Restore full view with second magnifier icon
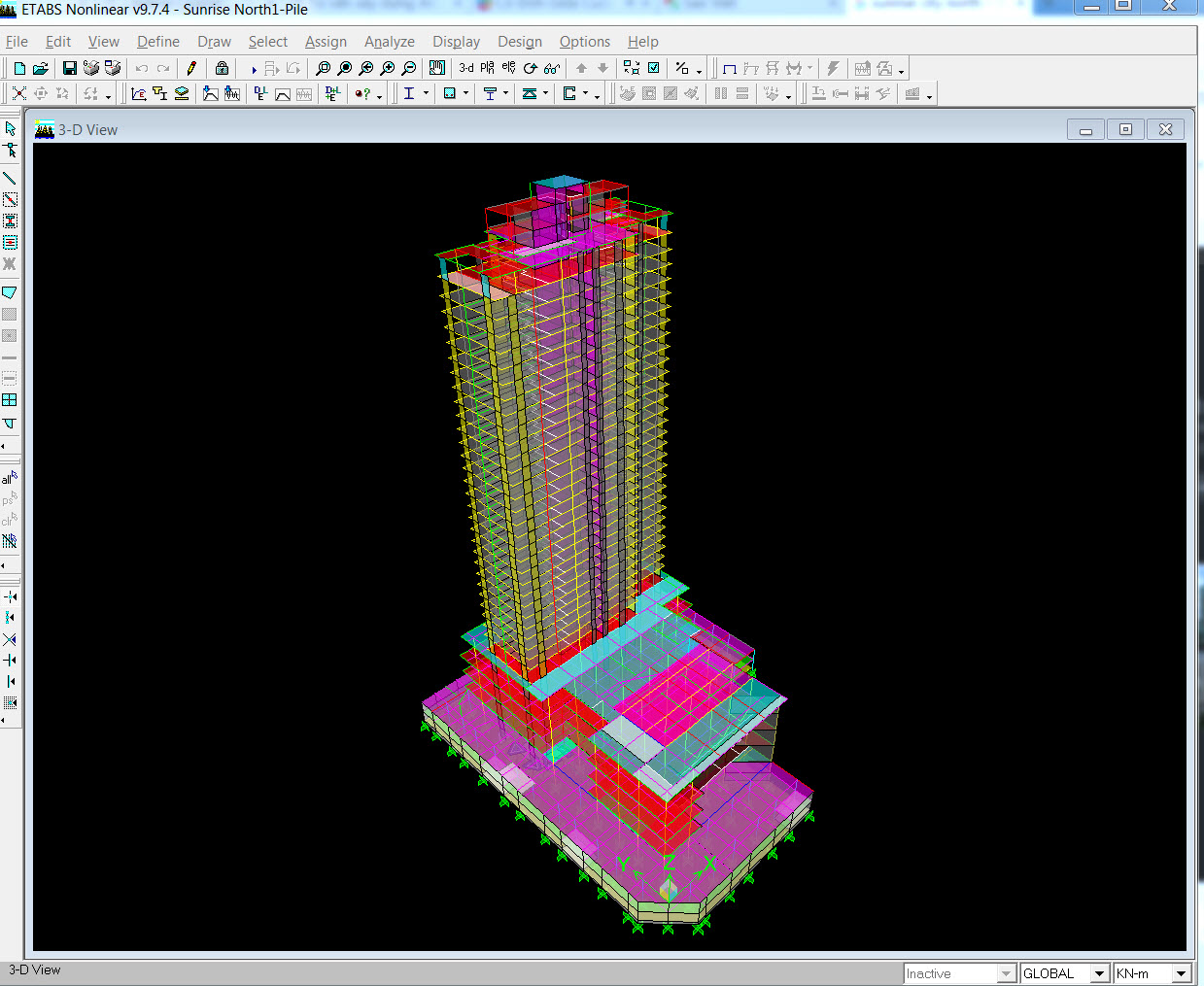The width and height of the screenshot is (1204, 986). (345, 68)
